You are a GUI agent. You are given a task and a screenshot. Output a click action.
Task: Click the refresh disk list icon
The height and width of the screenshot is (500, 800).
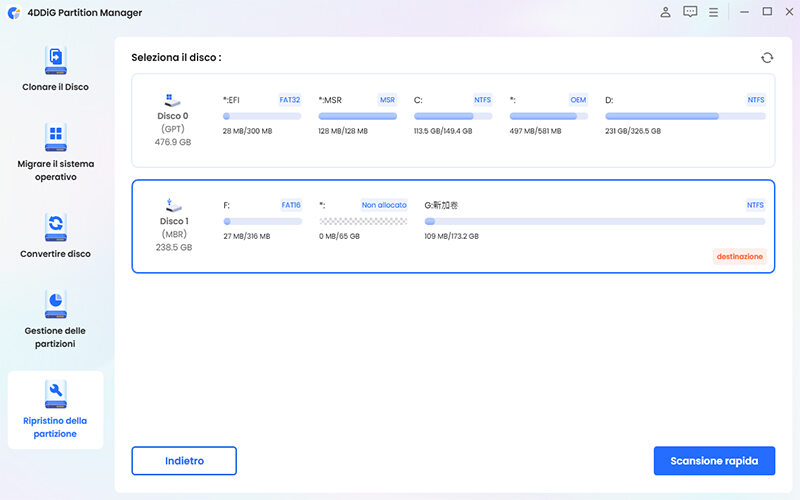(767, 58)
